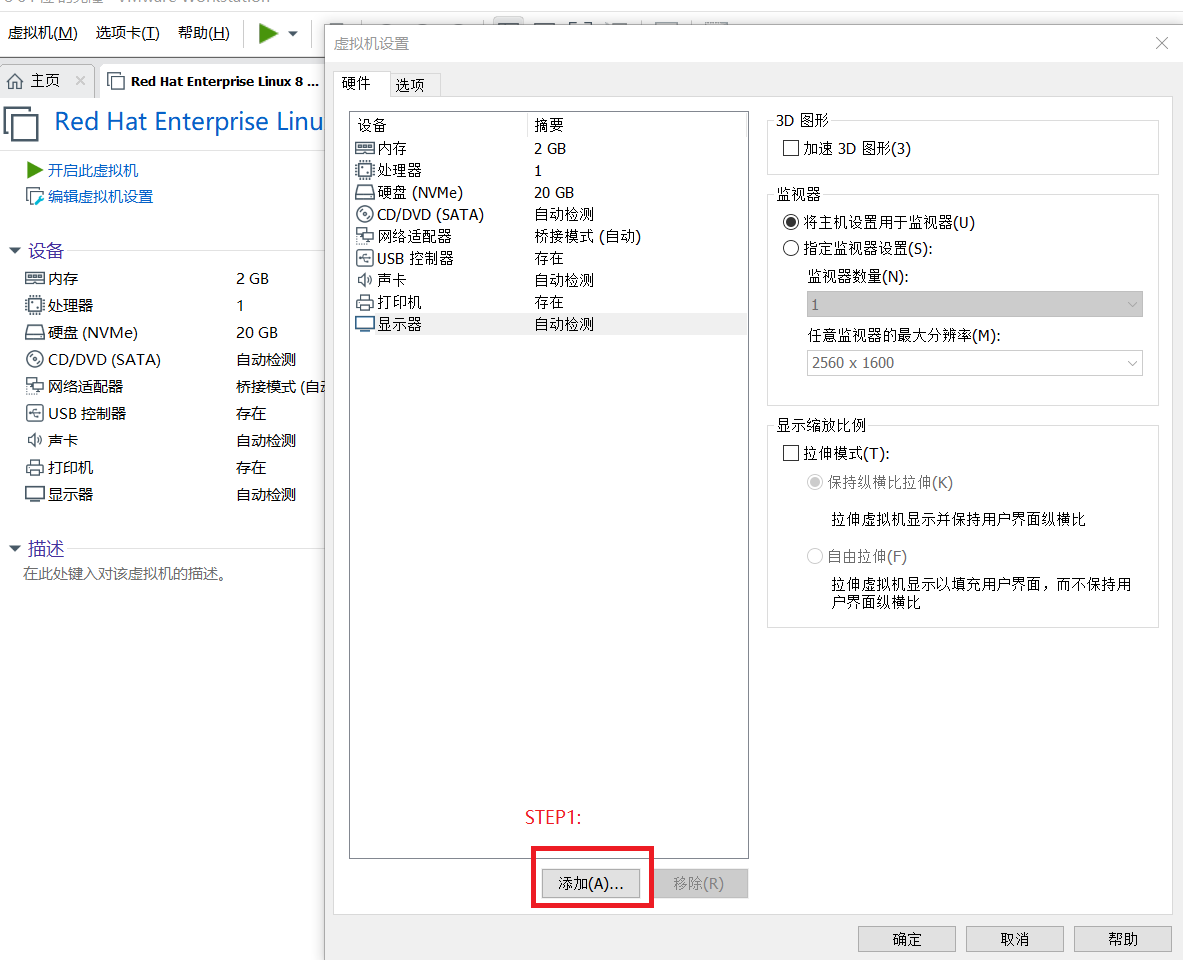The width and height of the screenshot is (1183, 960).
Task: Click the 取消 button
Action: [x=1015, y=939]
